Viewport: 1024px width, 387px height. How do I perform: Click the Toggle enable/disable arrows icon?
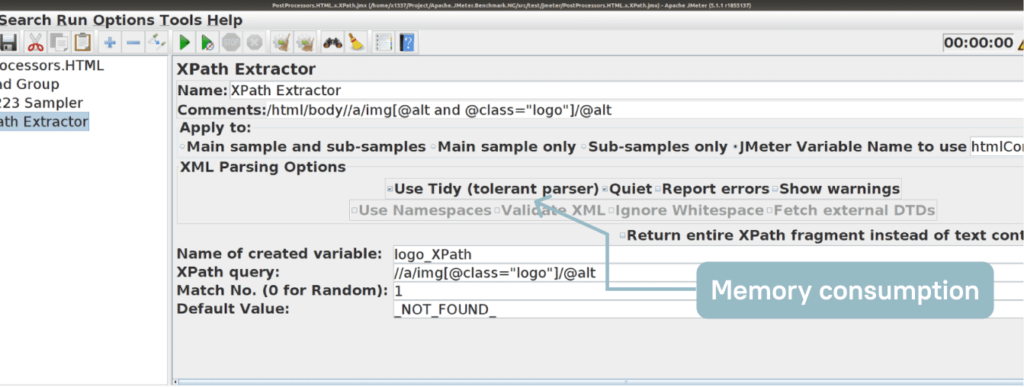pyautogui.click(x=157, y=43)
